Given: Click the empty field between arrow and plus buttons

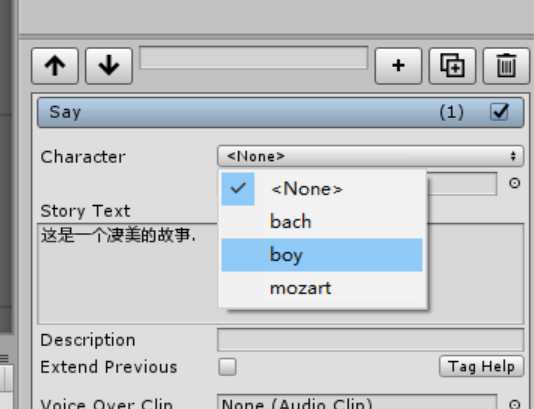Looking at the screenshot, I should pyautogui.click(x=254, y=58).
